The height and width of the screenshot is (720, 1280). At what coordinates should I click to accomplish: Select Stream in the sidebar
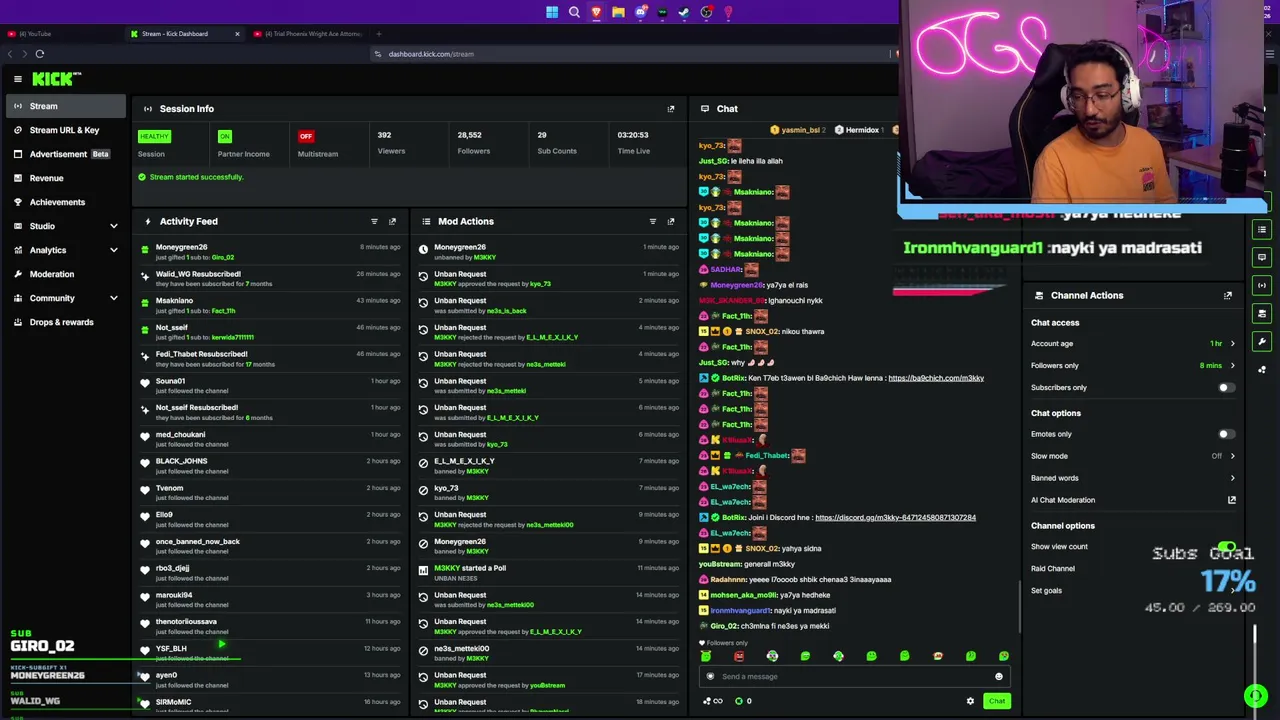65,106
